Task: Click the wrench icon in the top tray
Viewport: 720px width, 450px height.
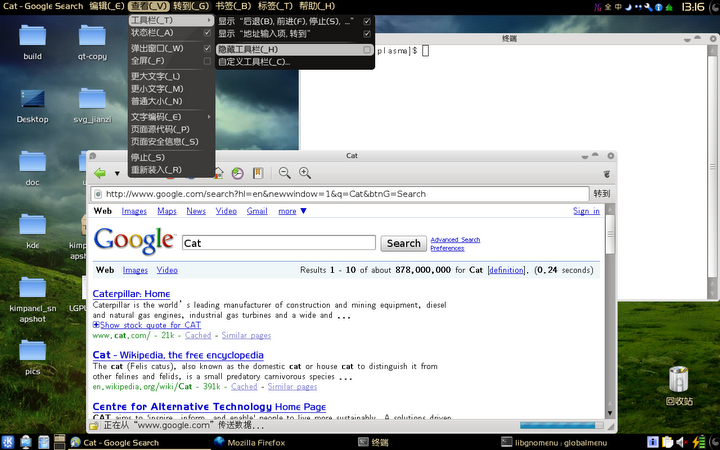Action: [x=648, y=7]
